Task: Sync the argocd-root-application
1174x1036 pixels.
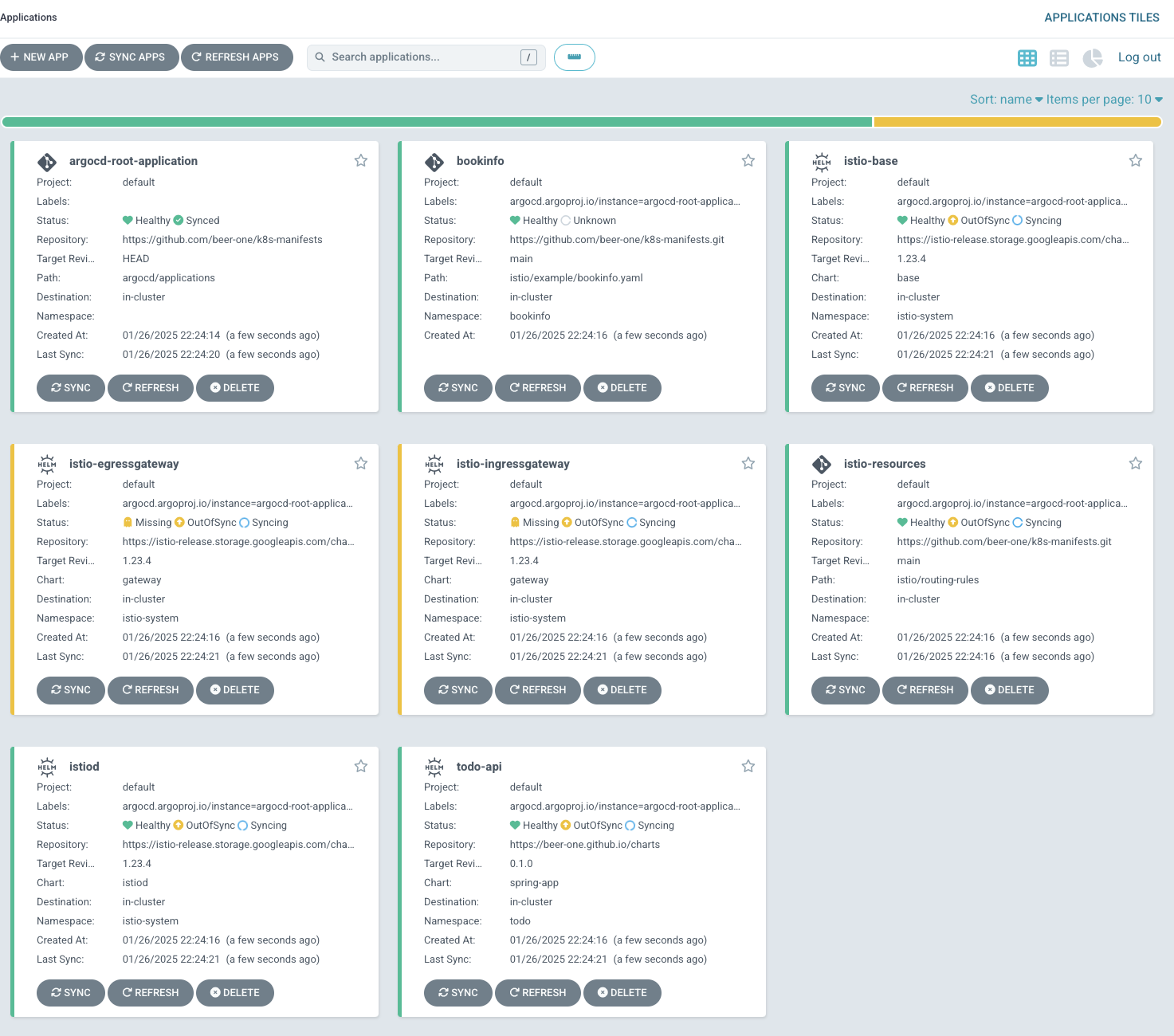Action: pyautogui.click(x=71, y=388)
